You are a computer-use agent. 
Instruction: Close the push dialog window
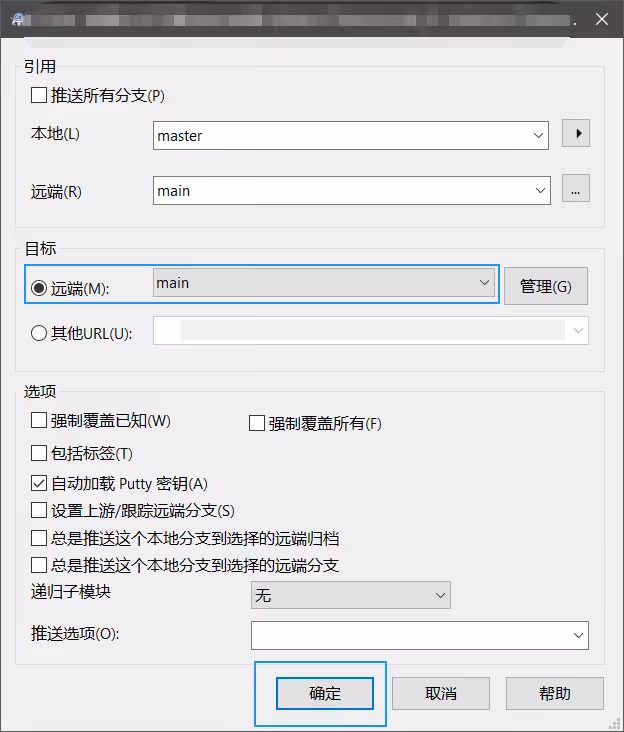tap(602, 18)
